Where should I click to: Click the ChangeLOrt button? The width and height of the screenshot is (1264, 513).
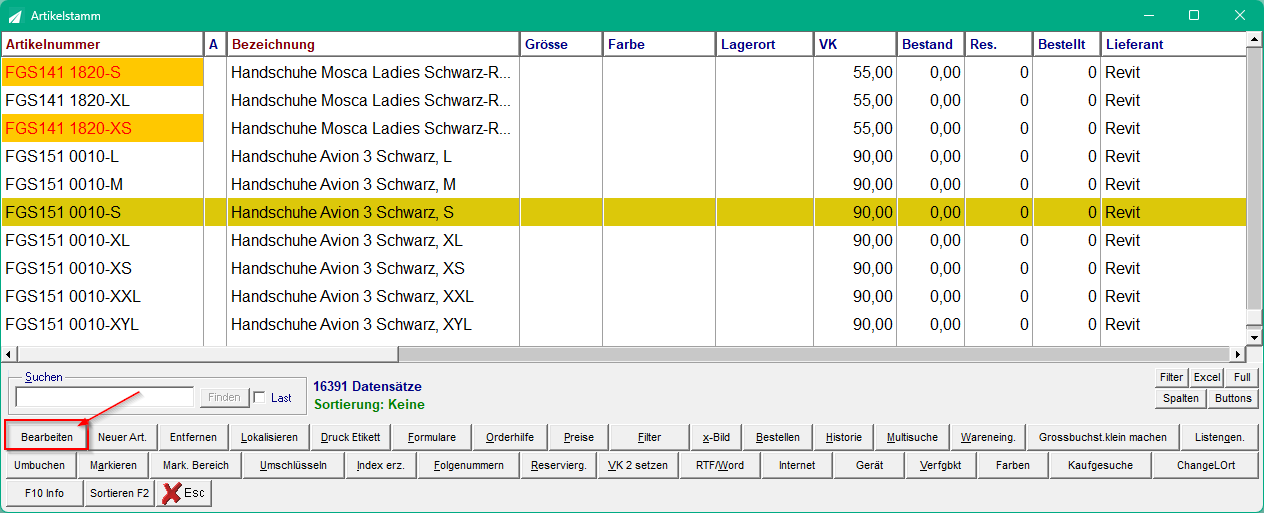click(1205, 465)
